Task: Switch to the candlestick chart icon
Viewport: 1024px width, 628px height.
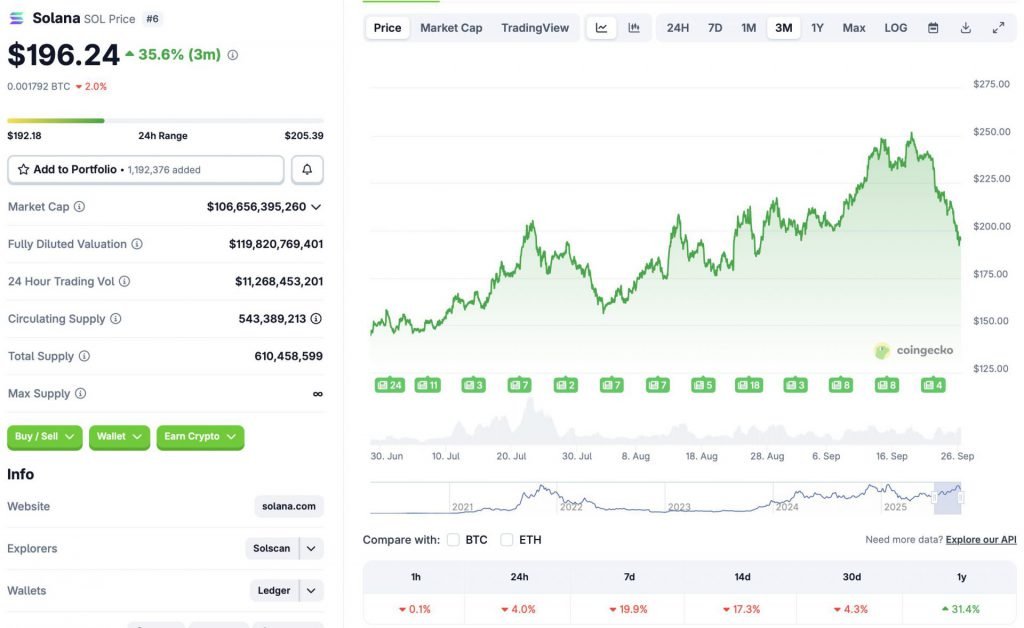Action: [634, 28]
